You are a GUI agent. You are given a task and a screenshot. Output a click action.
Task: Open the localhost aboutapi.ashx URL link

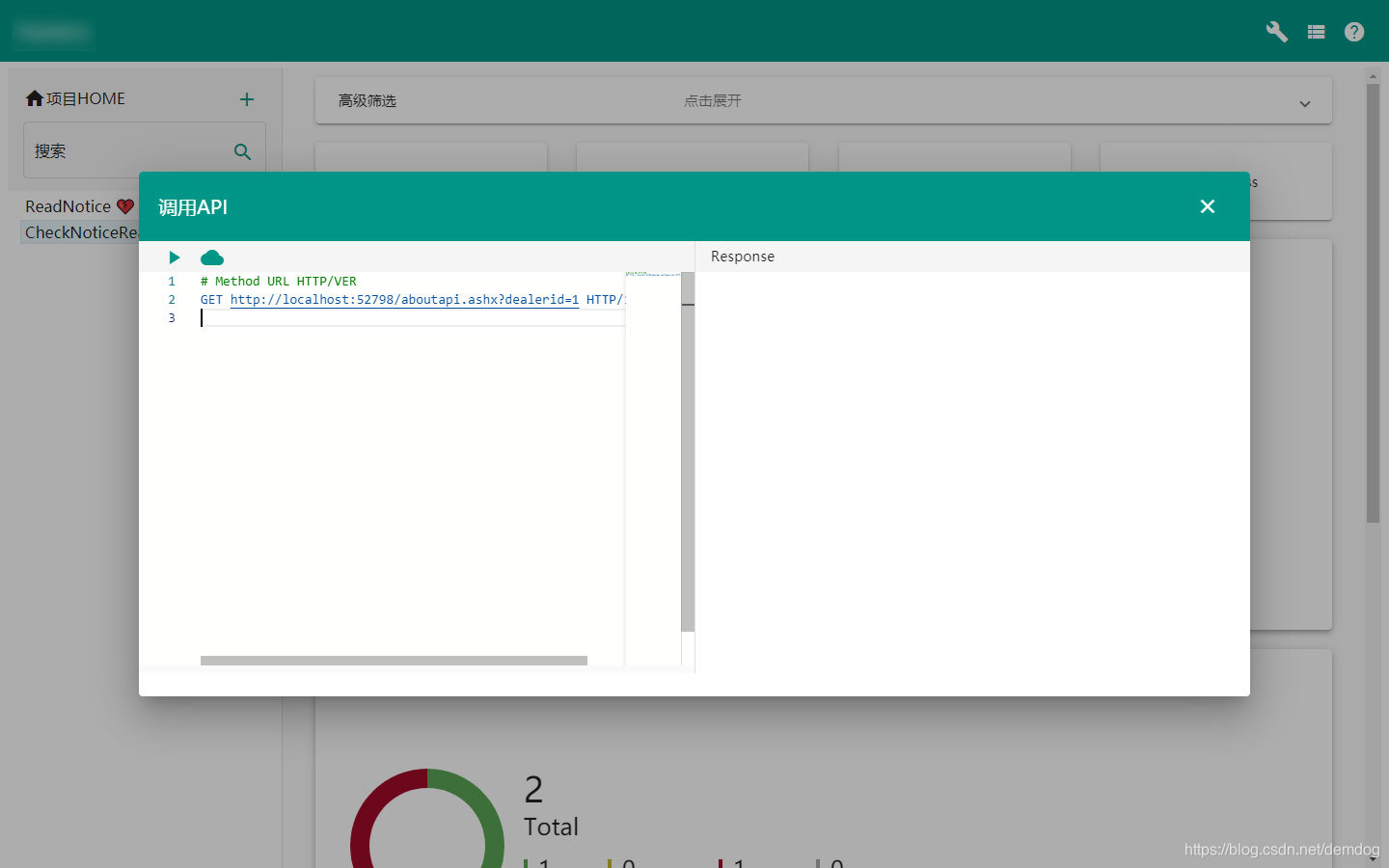tap(404, 300)
